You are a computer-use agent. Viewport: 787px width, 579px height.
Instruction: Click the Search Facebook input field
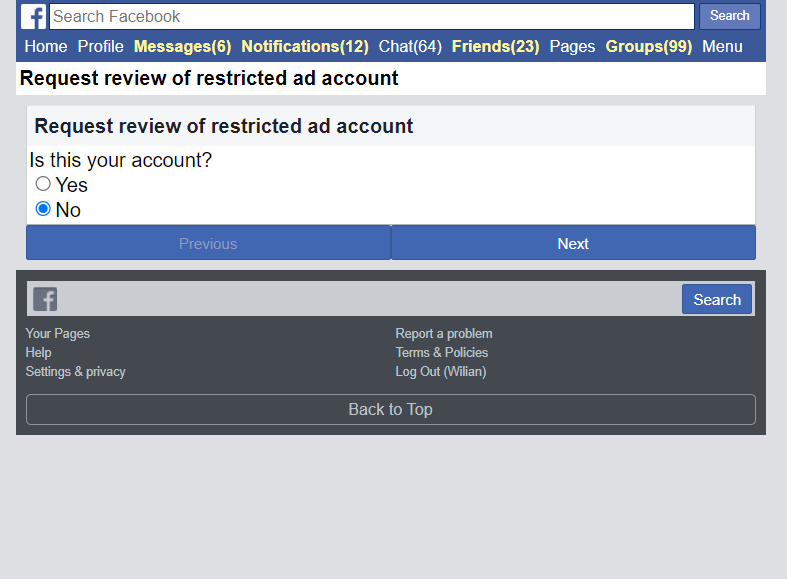[371, 16]
